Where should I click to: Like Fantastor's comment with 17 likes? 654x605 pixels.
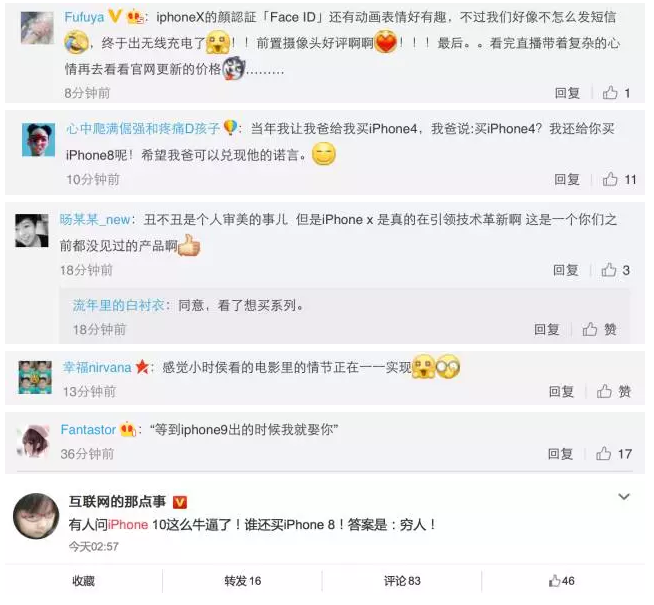[x=603, y=453]
